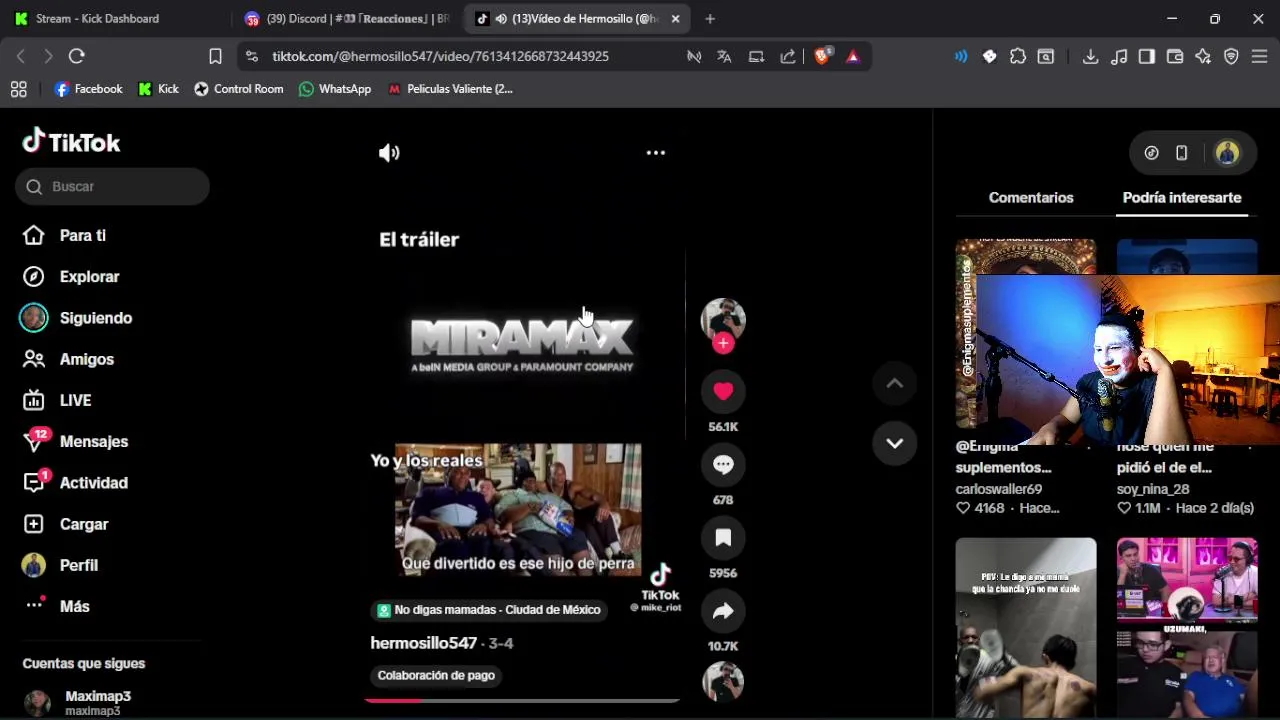Open the Control Room bookmark
This screenshot has width=1280, height=720.
[238, 89]
